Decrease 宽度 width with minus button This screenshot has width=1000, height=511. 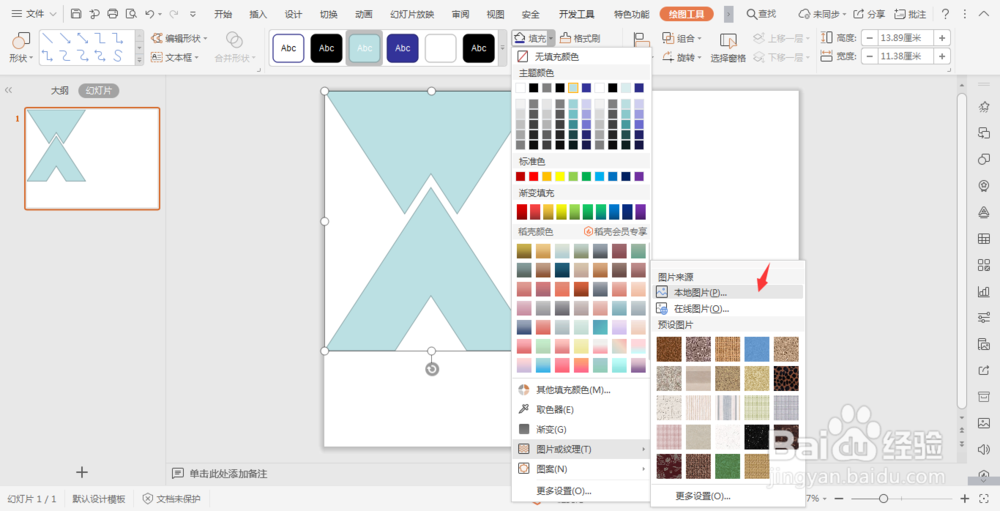869,56
